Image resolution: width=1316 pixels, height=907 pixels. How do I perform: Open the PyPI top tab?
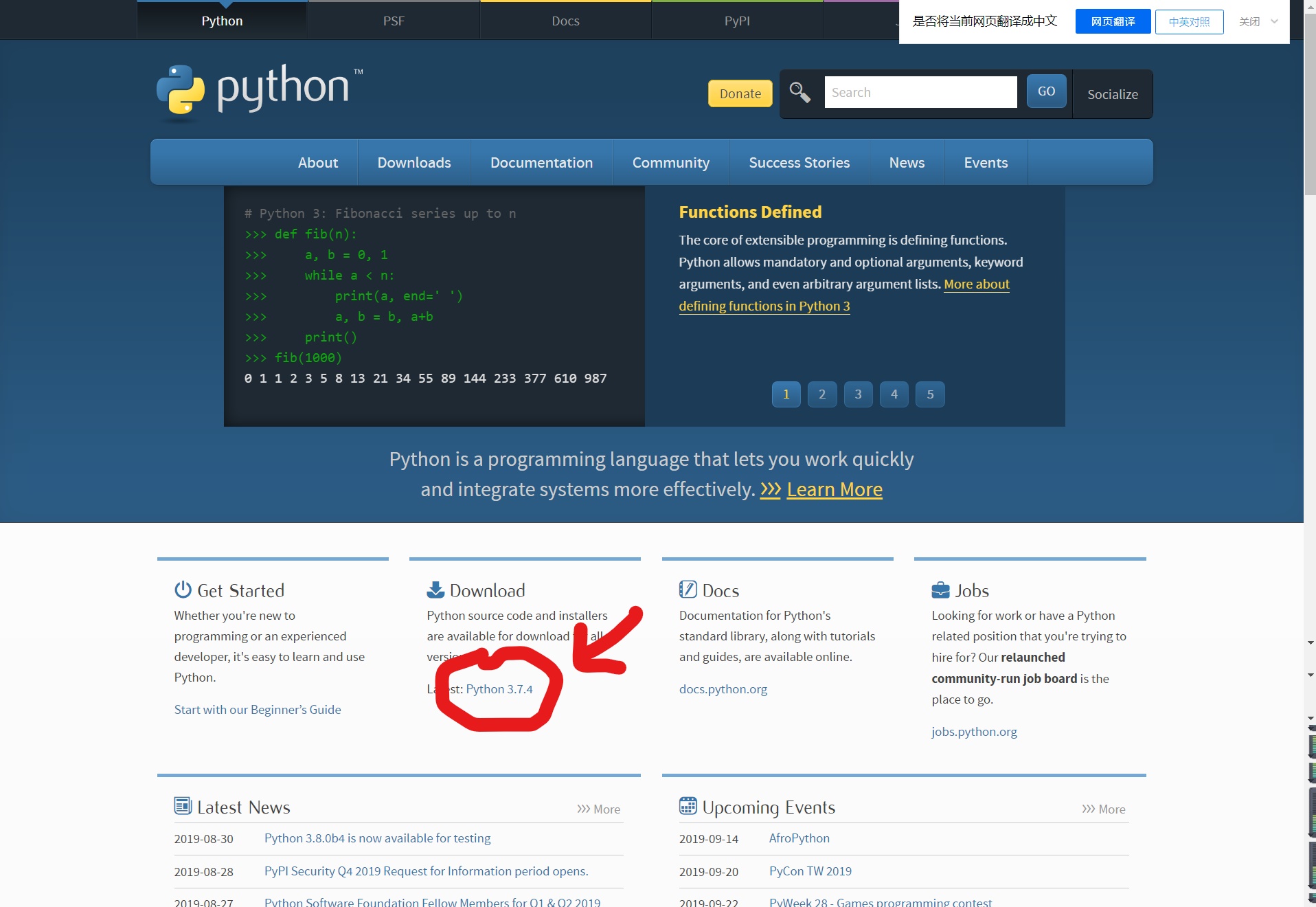[737, 21]
